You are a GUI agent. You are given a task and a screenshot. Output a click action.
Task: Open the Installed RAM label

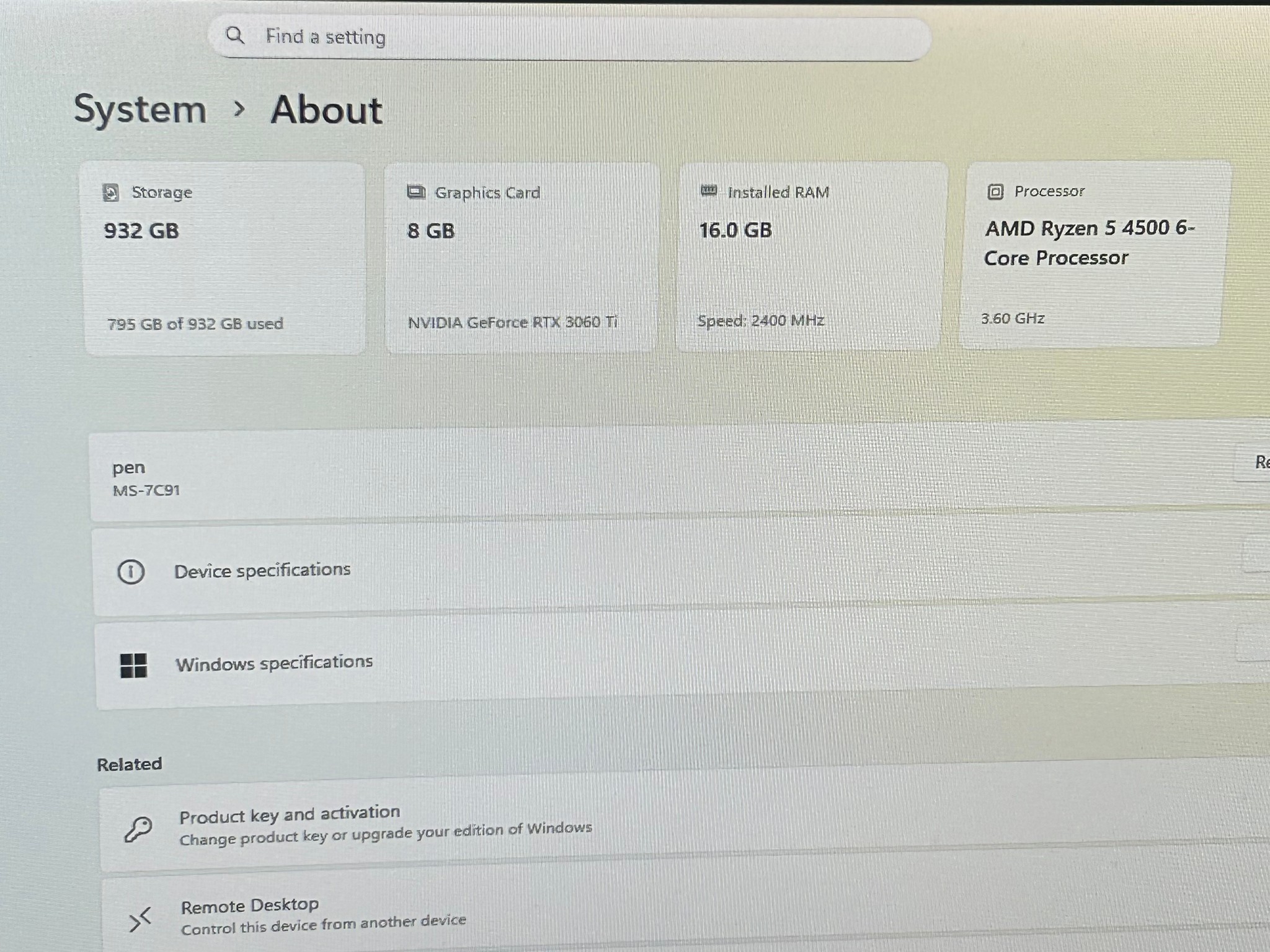778,192
